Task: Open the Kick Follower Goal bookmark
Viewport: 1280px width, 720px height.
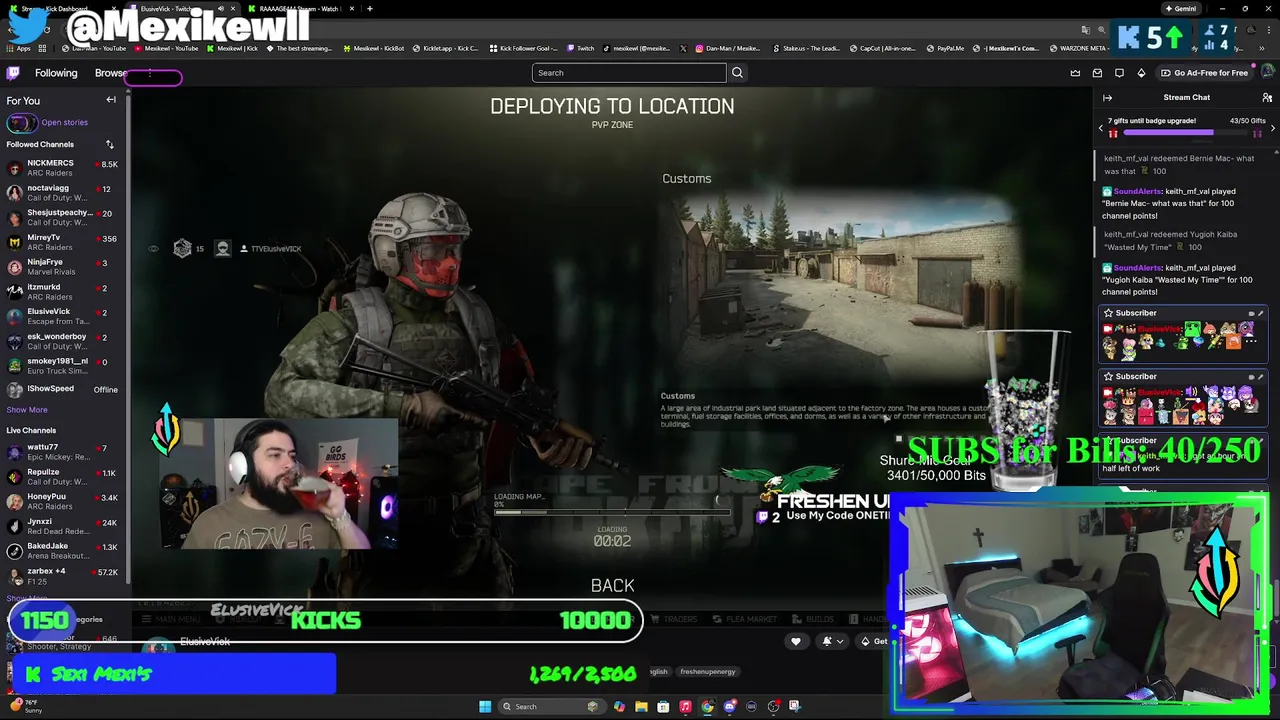Action: (523, 48)
